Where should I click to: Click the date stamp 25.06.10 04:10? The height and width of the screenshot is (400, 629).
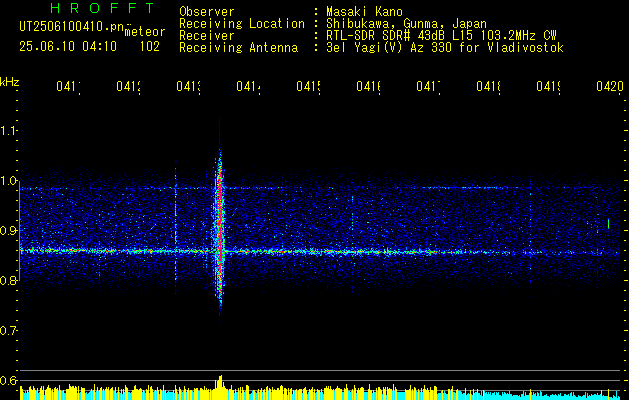coord(68,47)
